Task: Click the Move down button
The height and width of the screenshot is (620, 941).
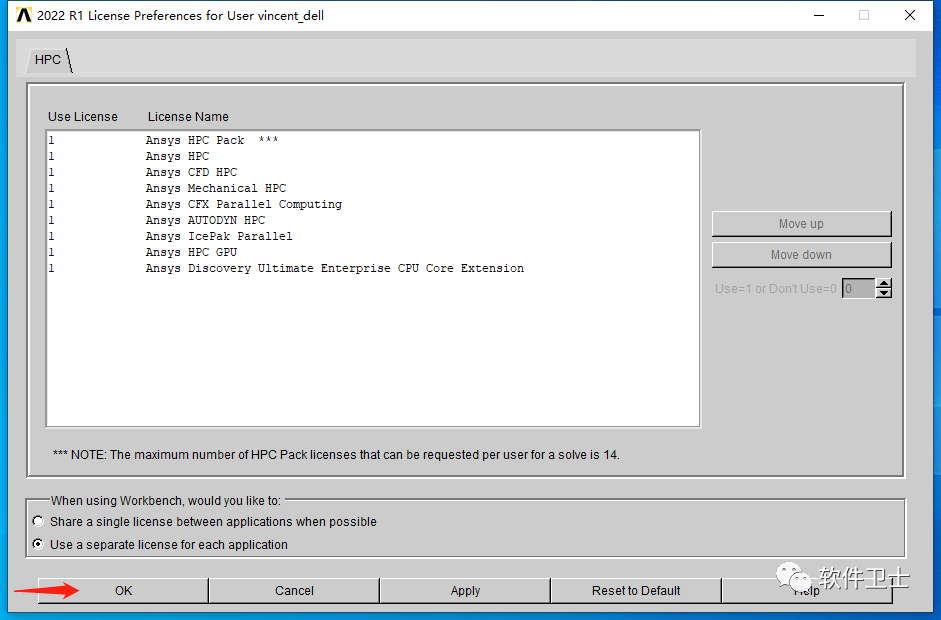Action: pos(801,255)
